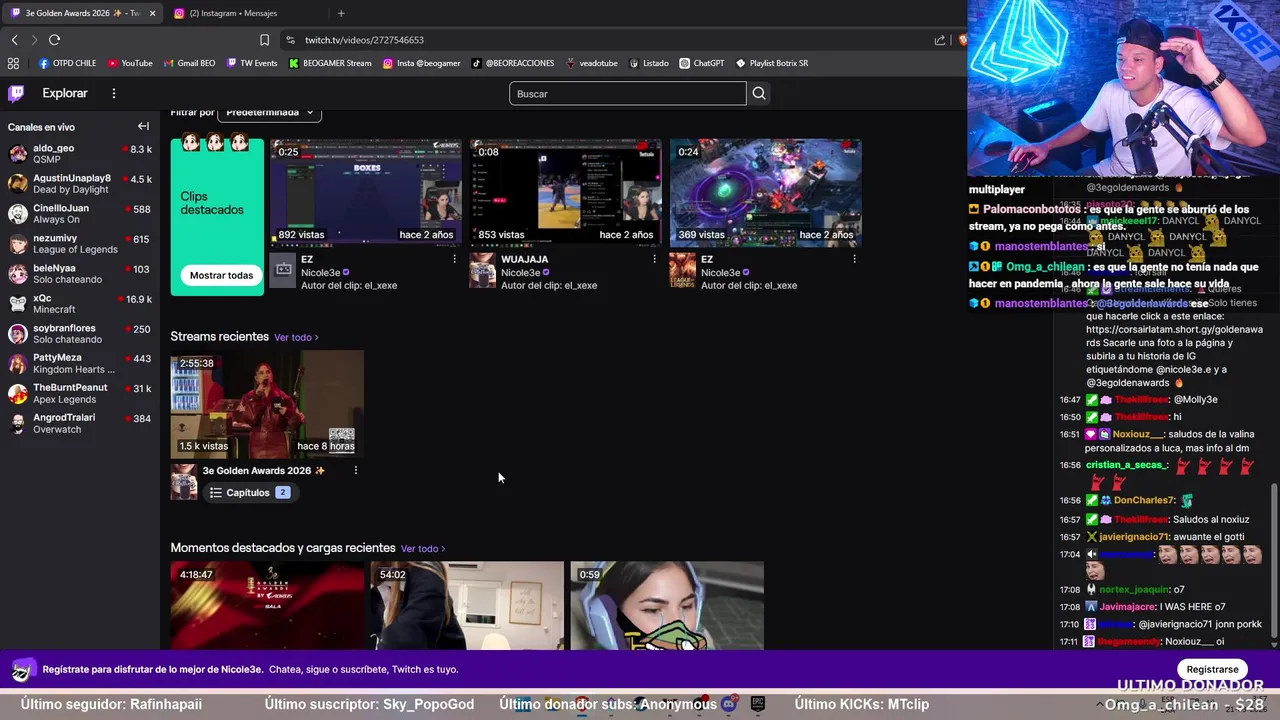Click the category icon beside first EZ clip
This screenshot has width=1280, height=720.
283,270
